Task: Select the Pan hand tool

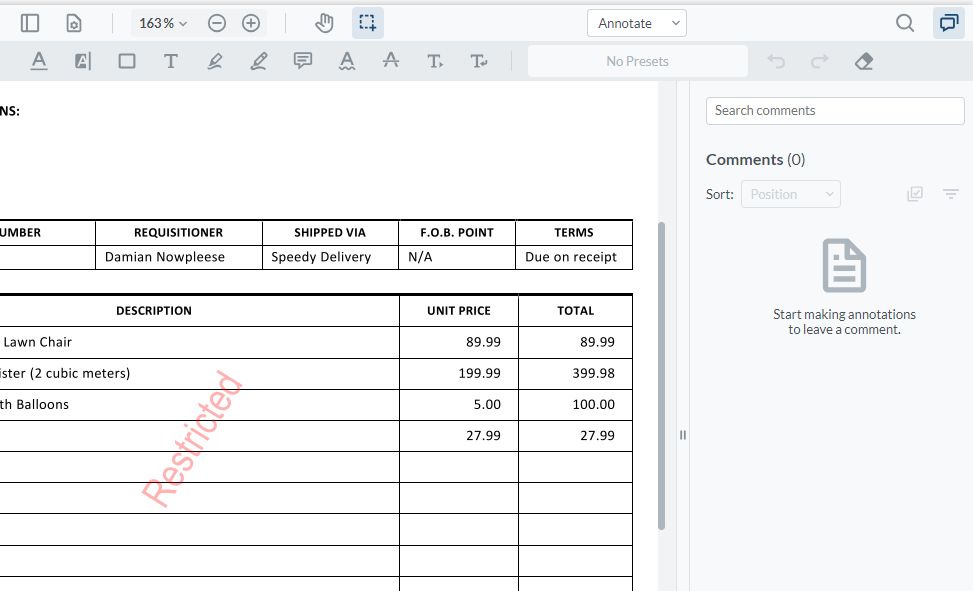Action: click(324, 24)
